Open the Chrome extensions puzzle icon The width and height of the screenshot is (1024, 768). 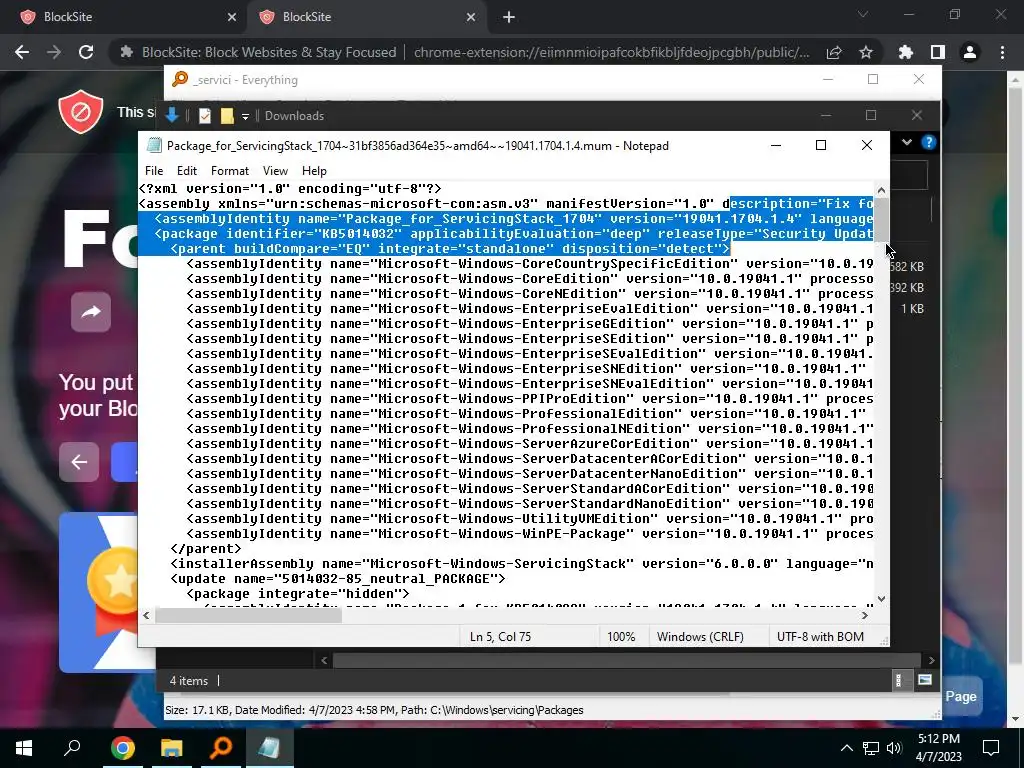pyautogui.click(x=906, y=52)
